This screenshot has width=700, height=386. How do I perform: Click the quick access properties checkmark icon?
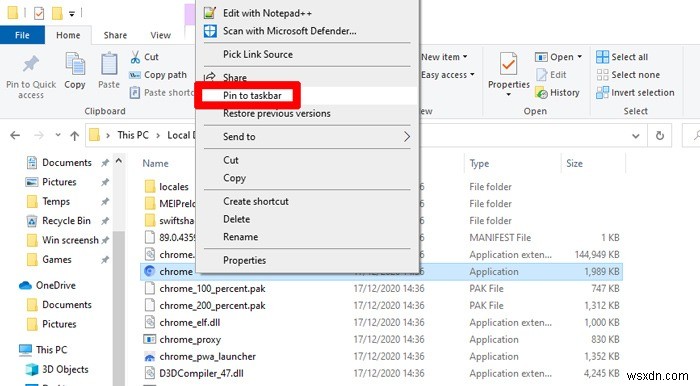tap(39, 13)
